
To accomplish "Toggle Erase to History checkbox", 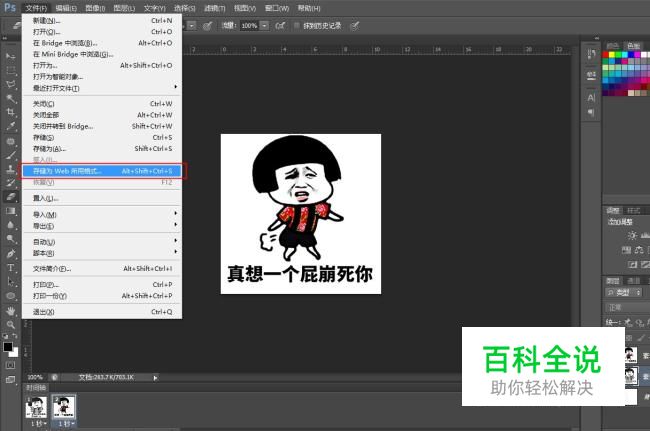I will coord(296,26).
